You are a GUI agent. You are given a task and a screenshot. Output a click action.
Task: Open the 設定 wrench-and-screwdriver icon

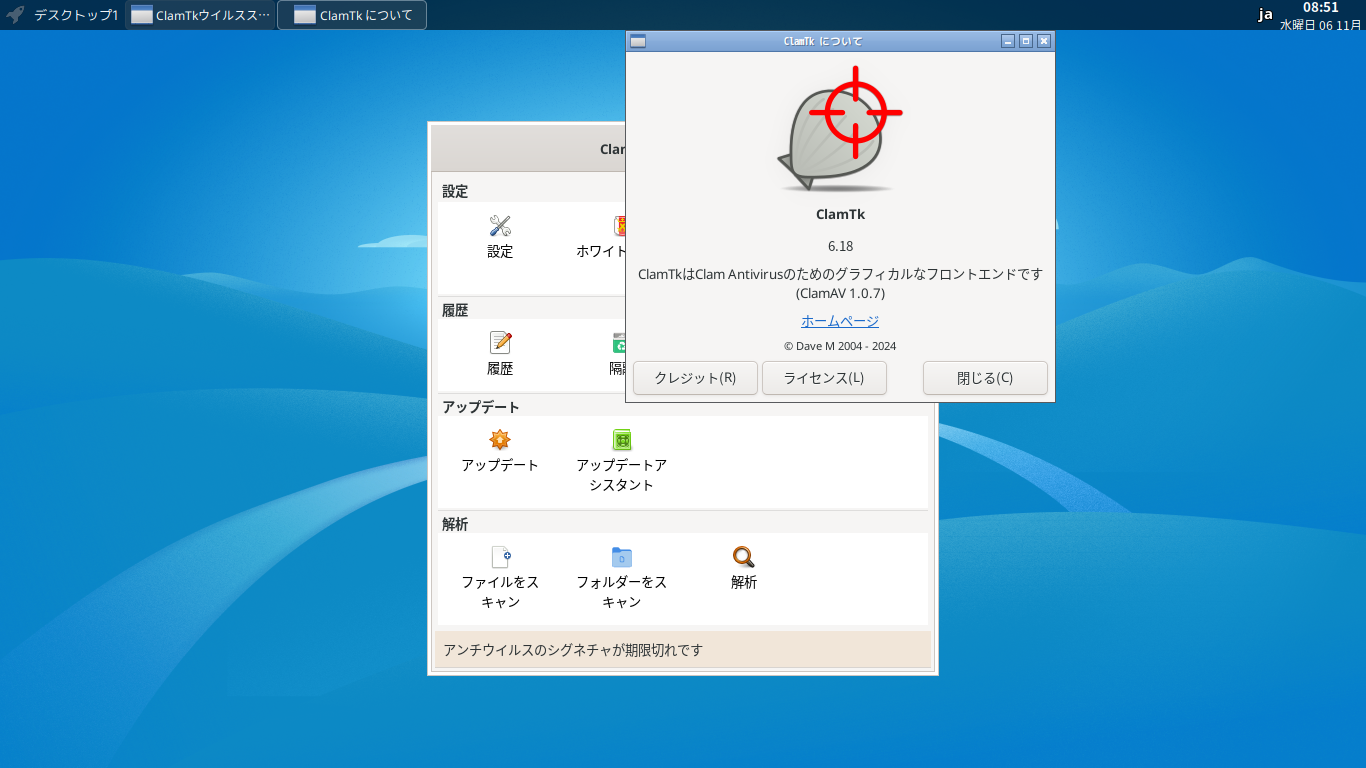(x=500, y=226)
